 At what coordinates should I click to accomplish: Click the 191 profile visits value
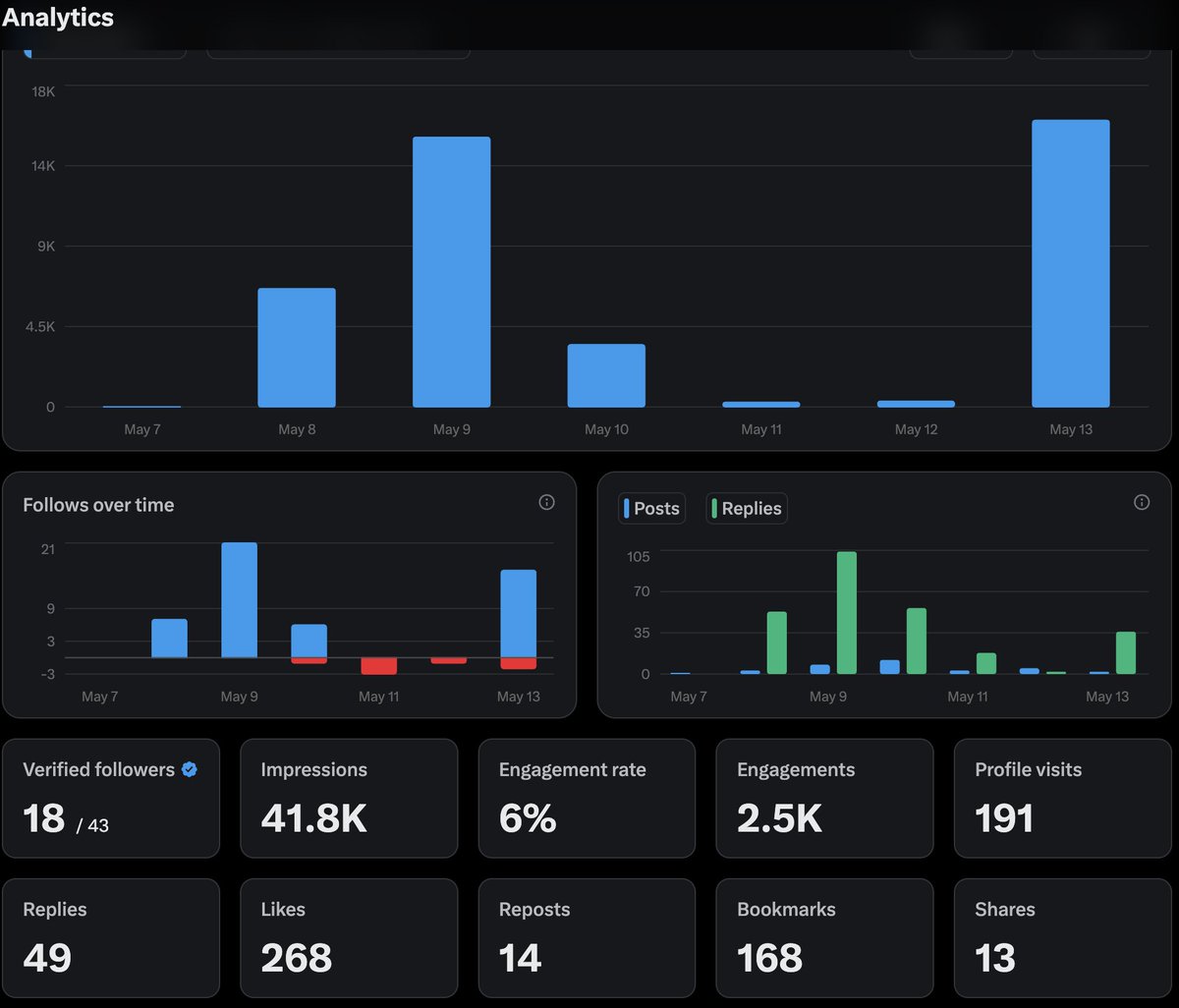[x=1004, y=818]
